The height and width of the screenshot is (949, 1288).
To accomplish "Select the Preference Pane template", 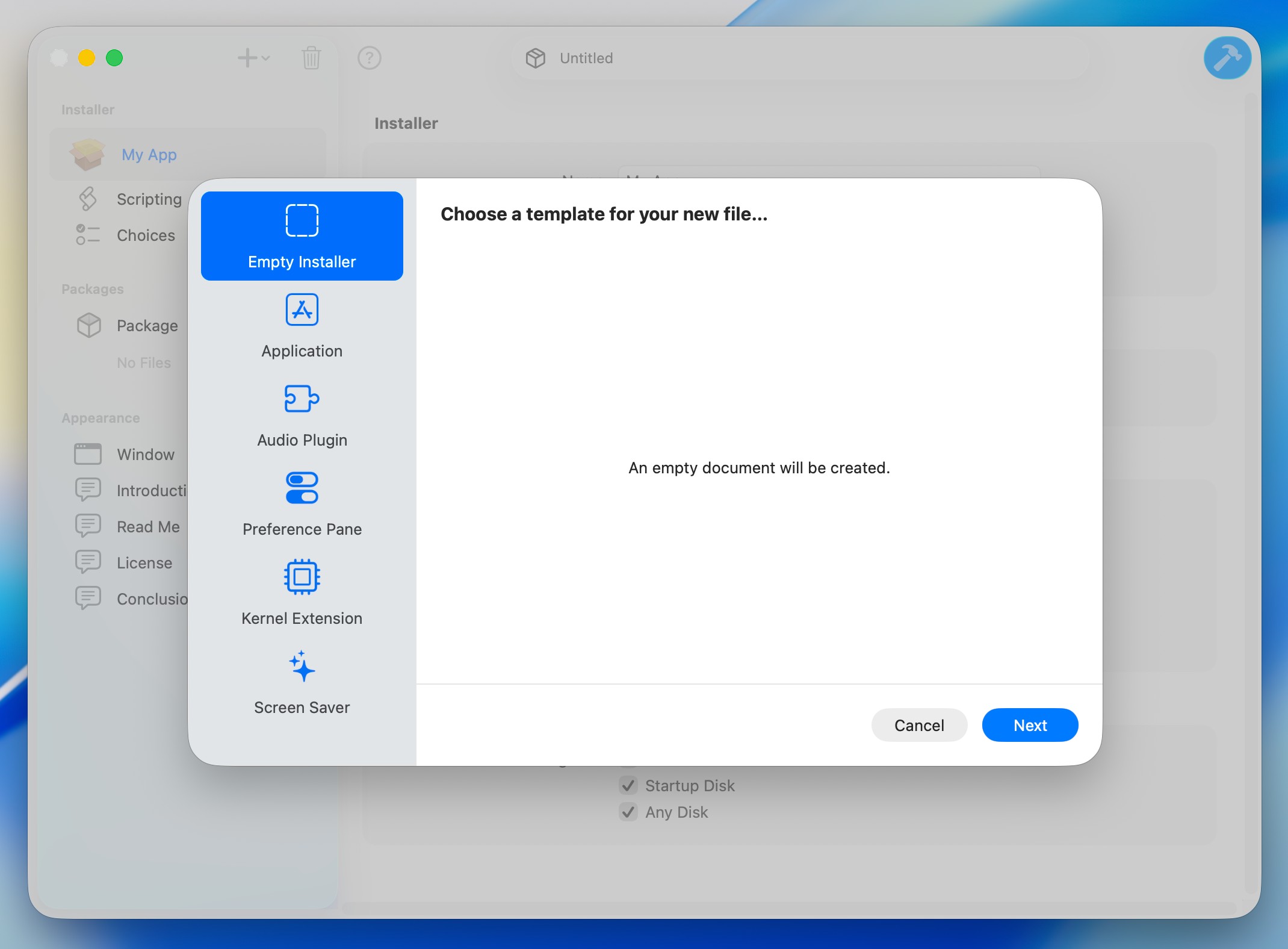I will [x=302, y=503].
